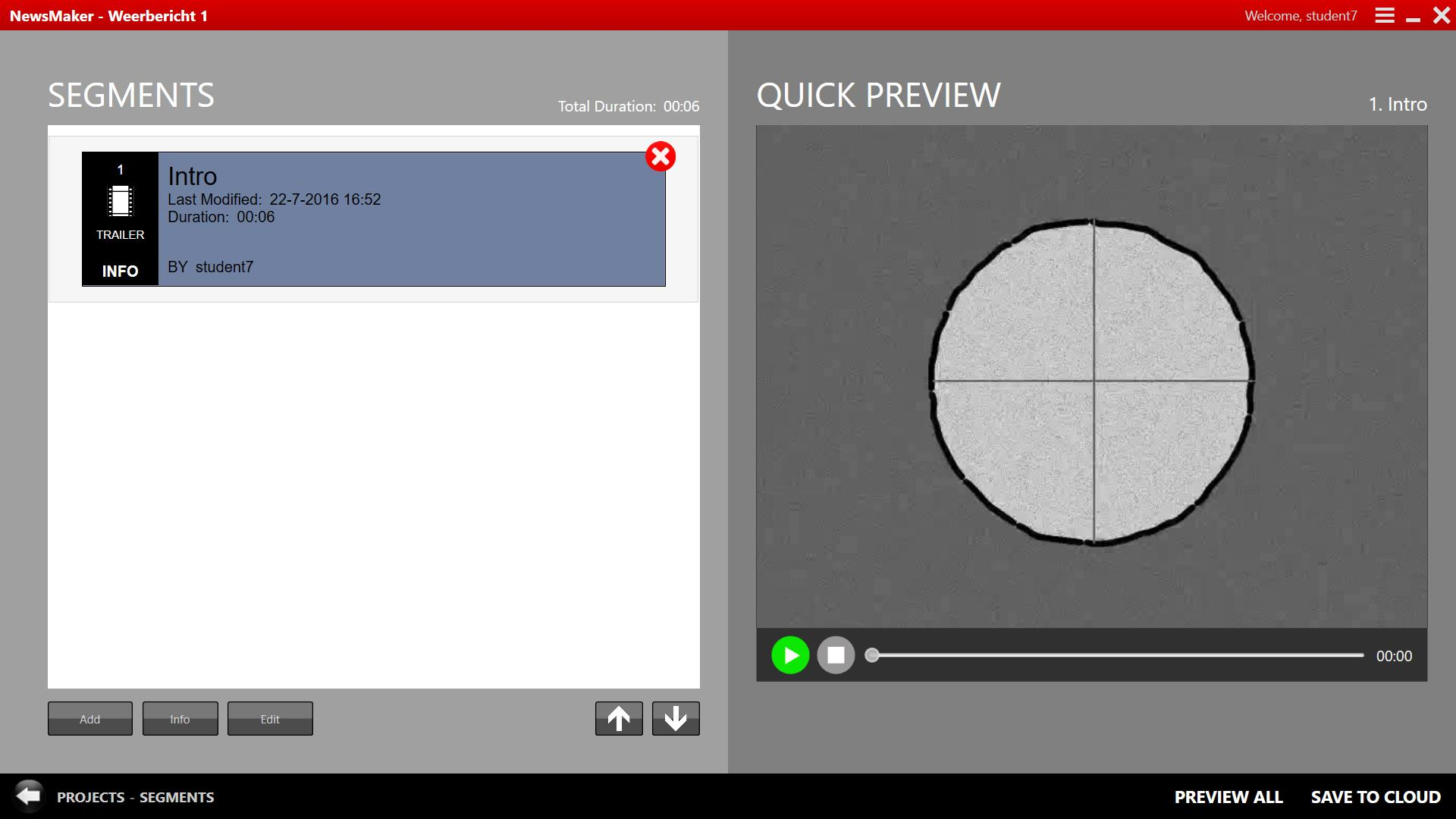This screenshot has height=819, width=1456.
Task: Click the Info panel icon
Action: pyautogui.click(x=118, y=271)
